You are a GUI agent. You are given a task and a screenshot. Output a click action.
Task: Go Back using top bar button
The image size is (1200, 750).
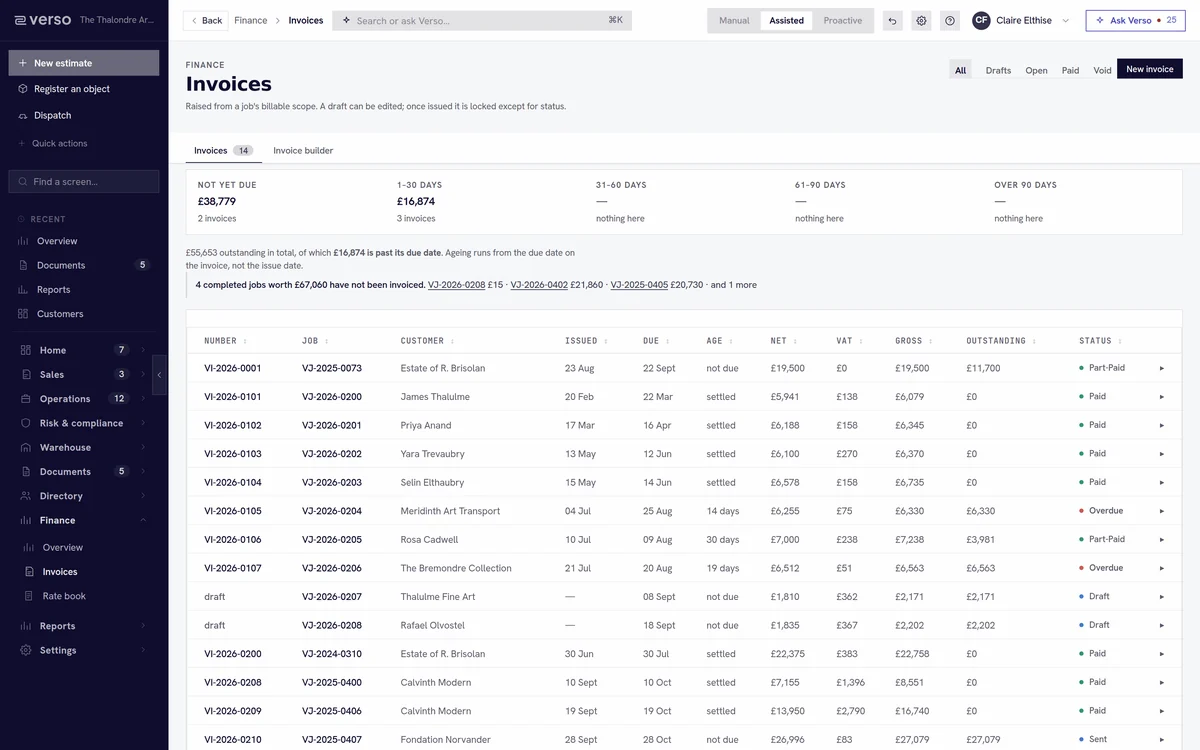205,20
